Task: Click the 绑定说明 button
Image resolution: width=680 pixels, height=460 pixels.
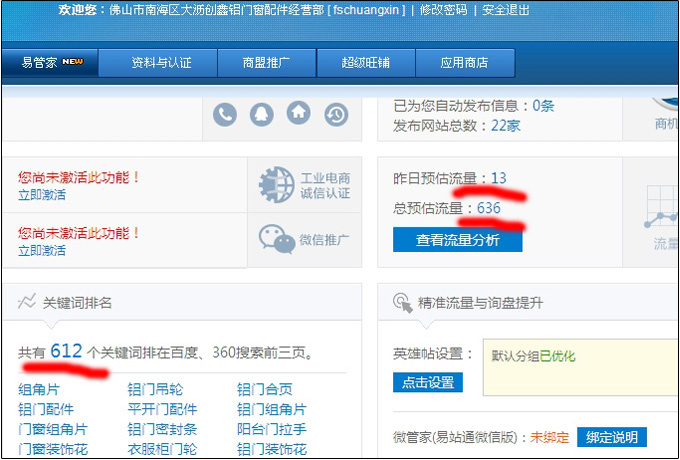Action: click(x=612, y=437)
